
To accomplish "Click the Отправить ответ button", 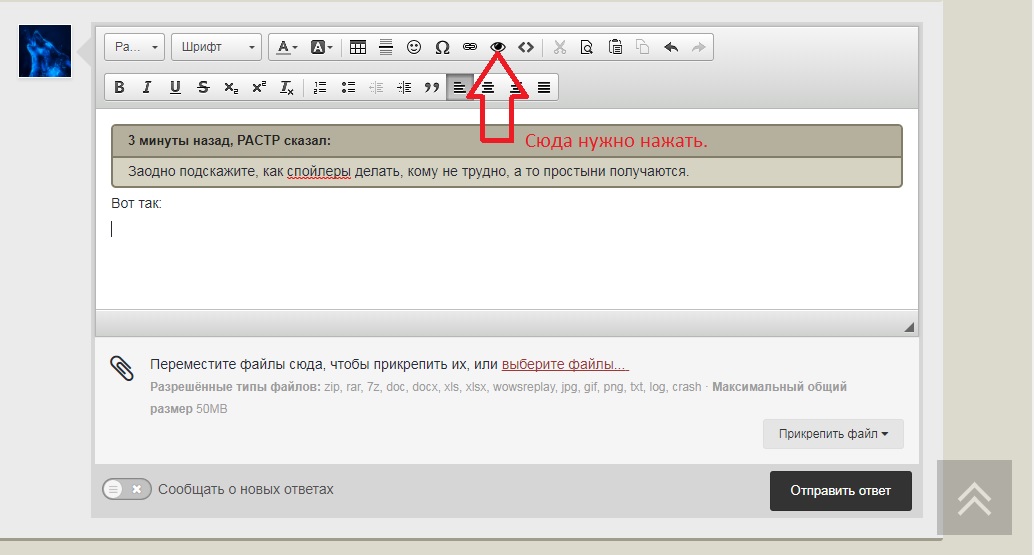I will coord(841,490).
